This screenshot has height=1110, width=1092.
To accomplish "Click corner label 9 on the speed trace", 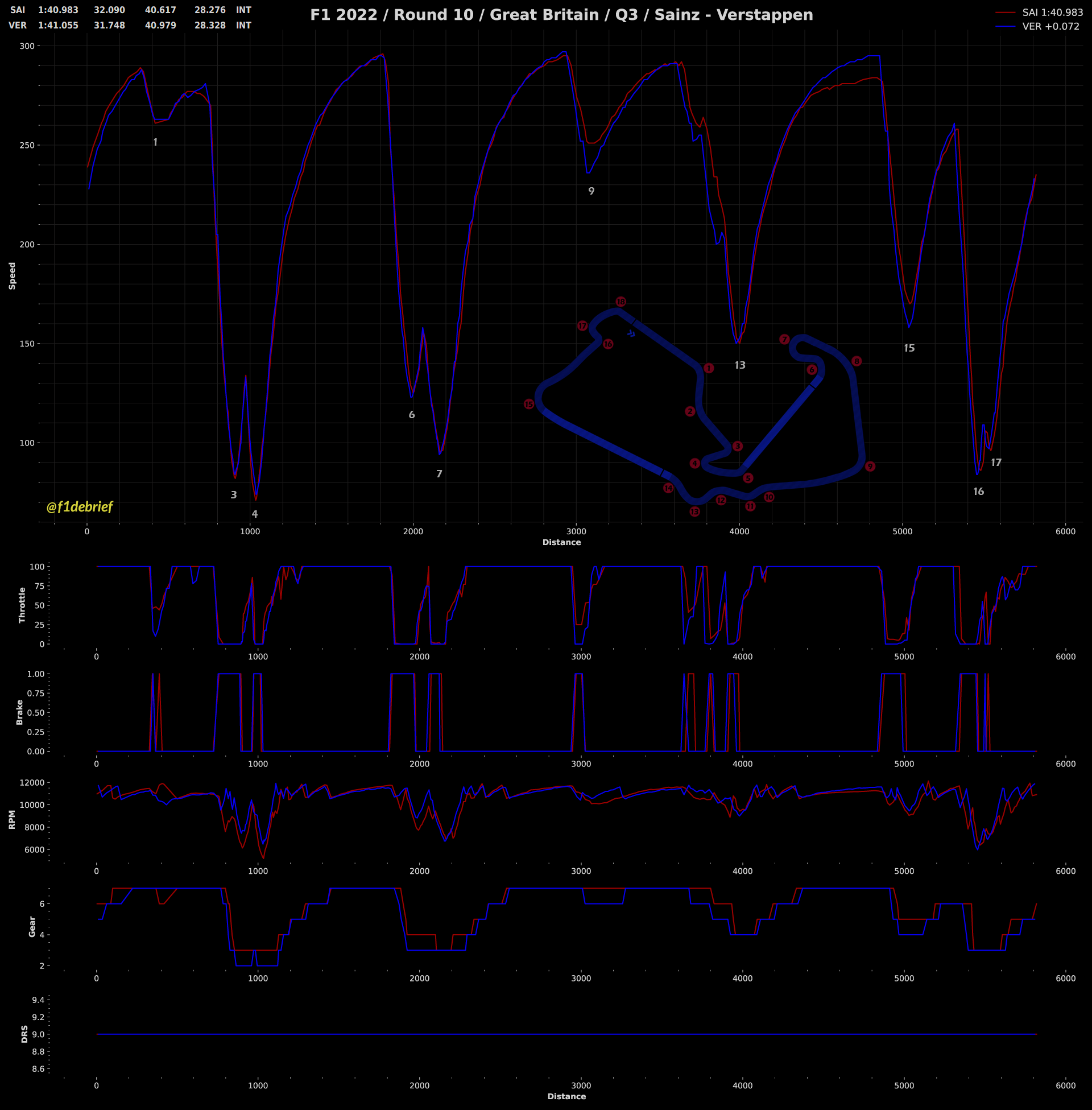I will coord(591,191).
